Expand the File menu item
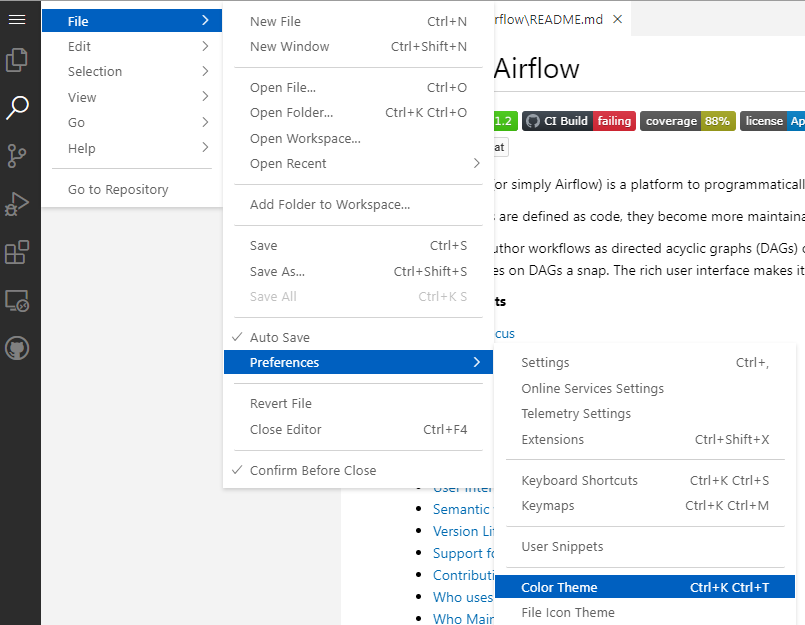Image resolution: width=805 pixels, height=625 pixels. [x=132, y=21]
